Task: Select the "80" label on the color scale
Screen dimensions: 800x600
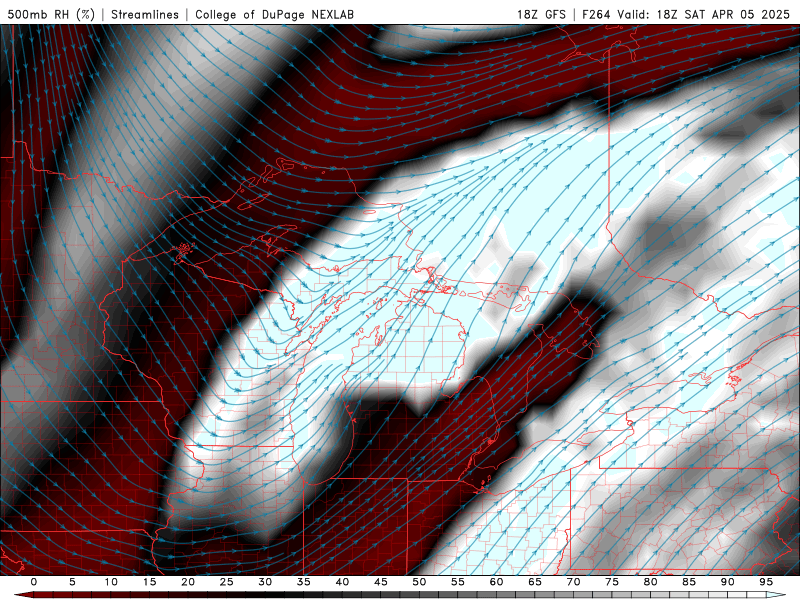Action: point(650,582)
